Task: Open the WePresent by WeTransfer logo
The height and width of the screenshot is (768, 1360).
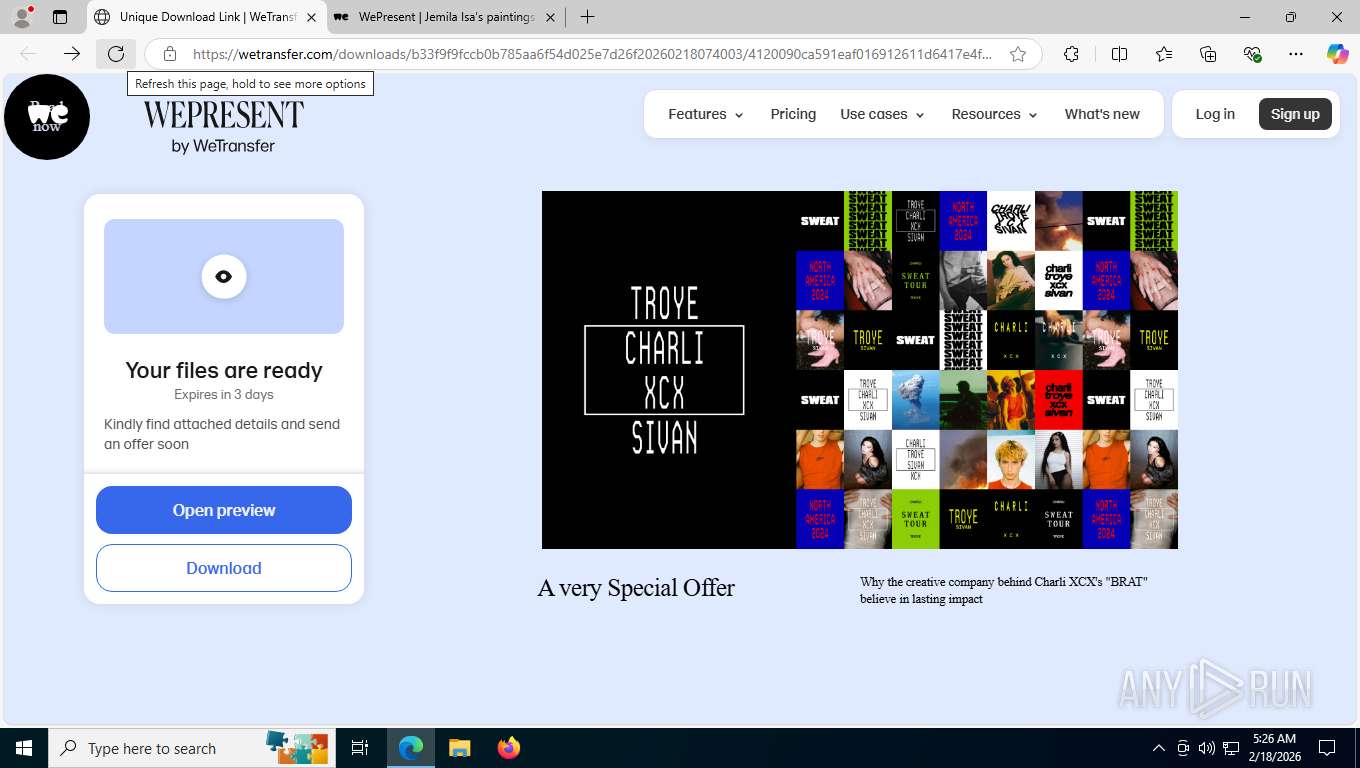Action: (223, 126)
